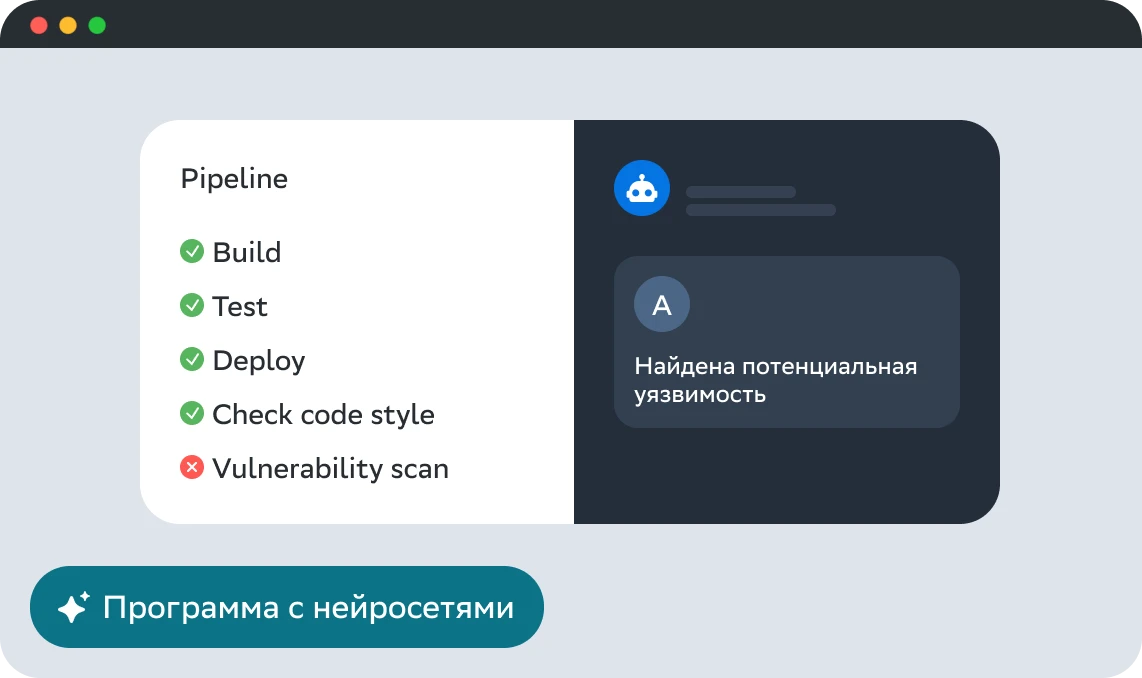Select the round "A" user avatar
Image resolution: width=1142 pixels, height=678 pixels.
pos(661,305)
